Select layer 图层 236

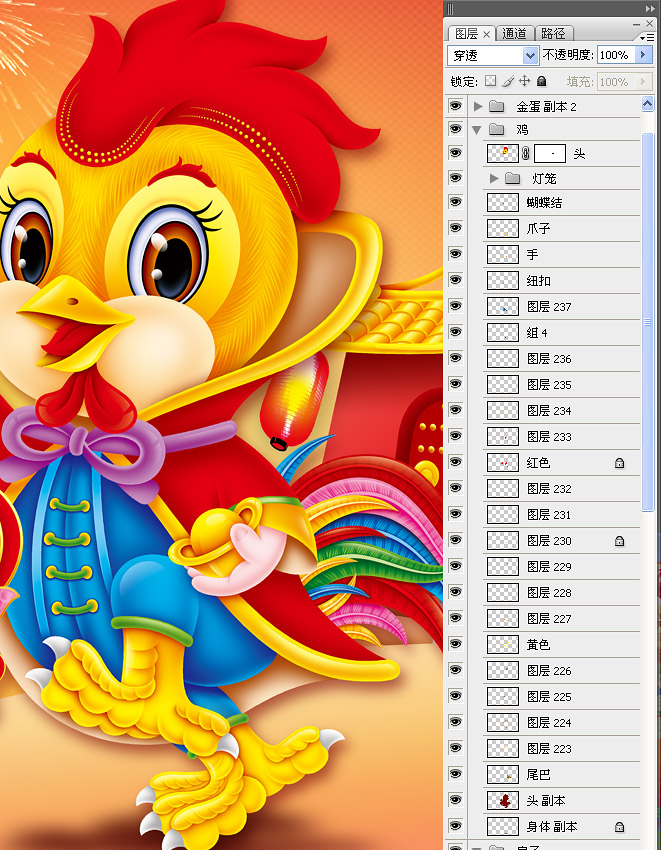pyautogui.click(x=561, y=358)
